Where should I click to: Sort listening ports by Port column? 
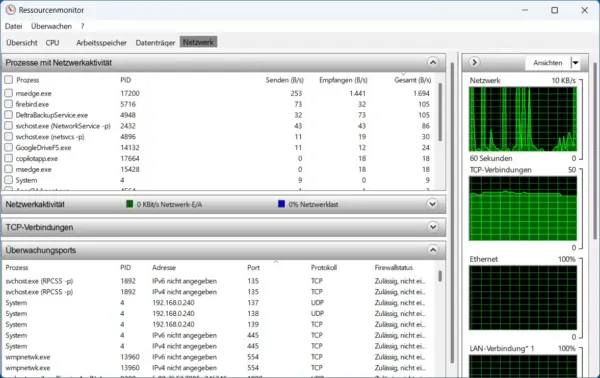tap(253, 267)
